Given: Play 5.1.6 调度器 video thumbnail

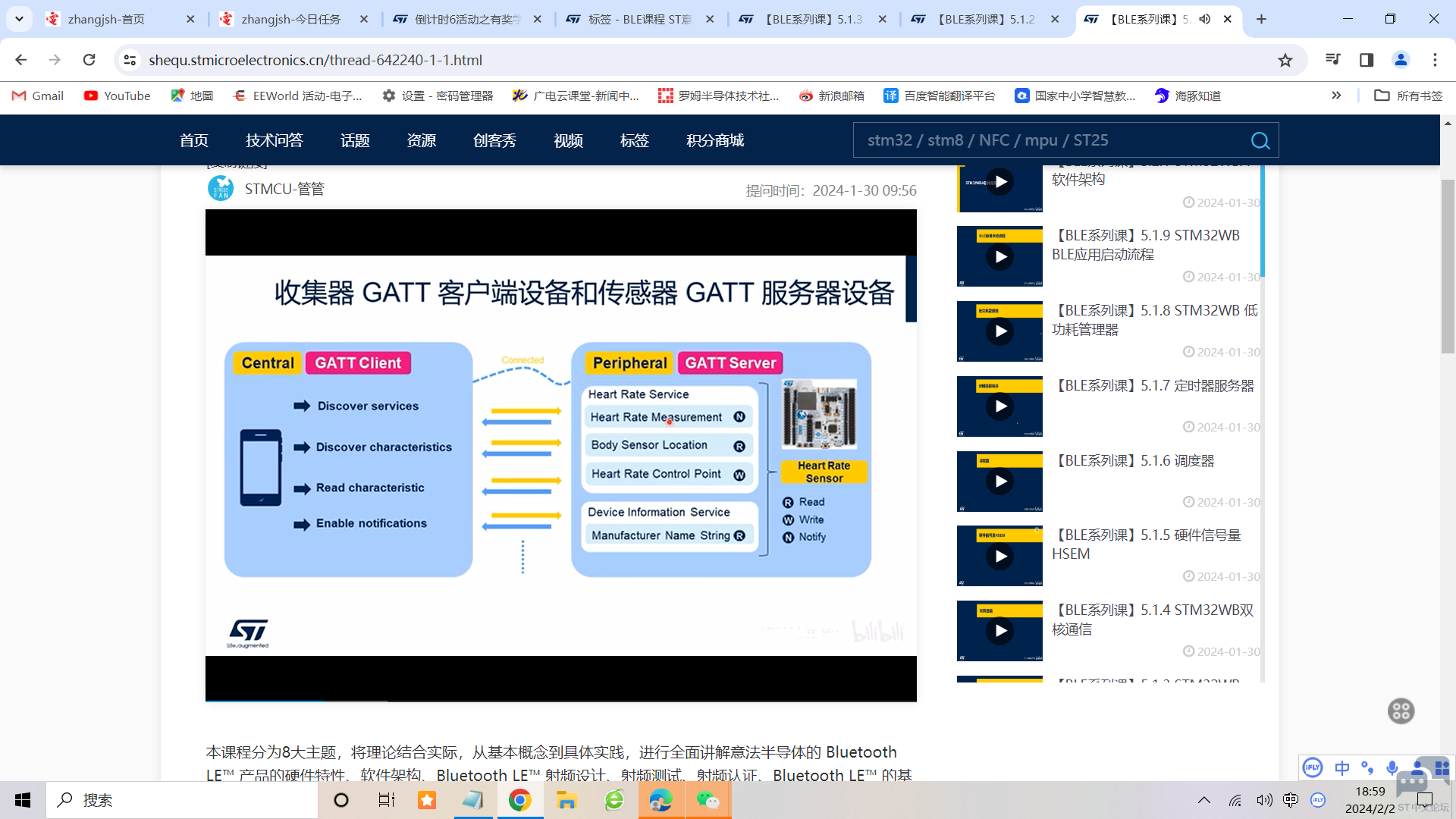Looking at the screenshot, I should pos(999,482).
